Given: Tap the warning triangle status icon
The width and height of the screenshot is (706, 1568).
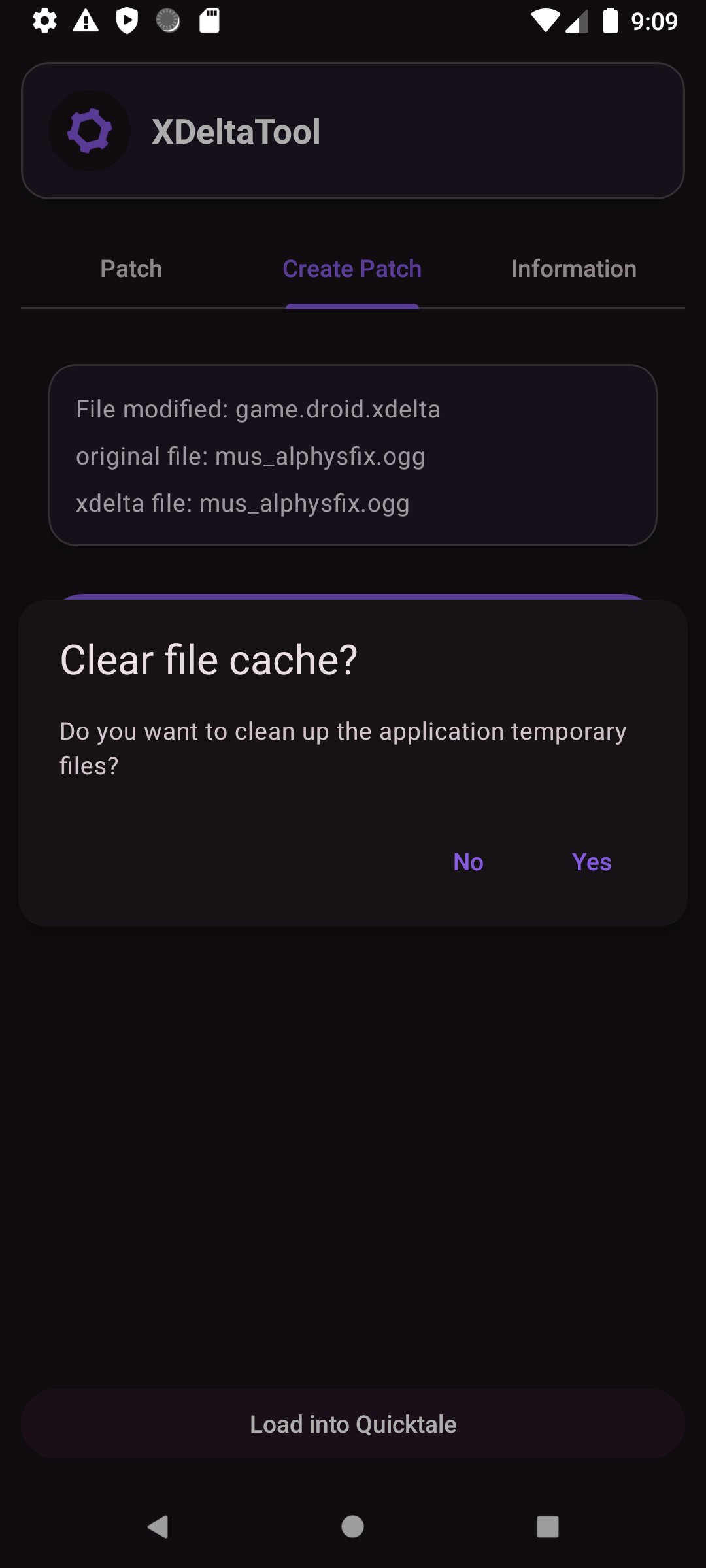Looking at the screenshot, I should [86, 21].
